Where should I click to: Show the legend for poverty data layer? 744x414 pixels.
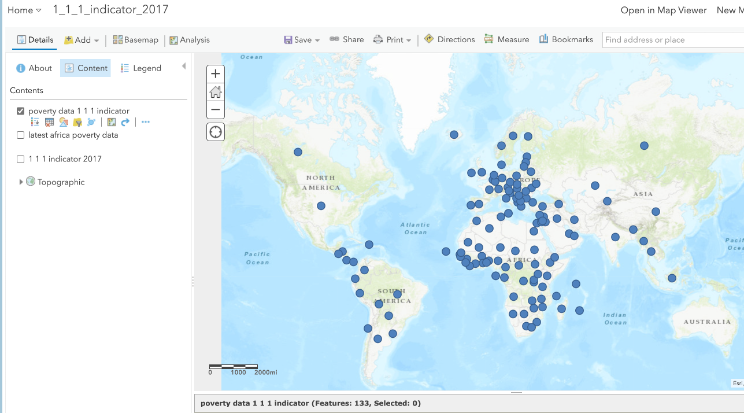(x=35, y=122)
